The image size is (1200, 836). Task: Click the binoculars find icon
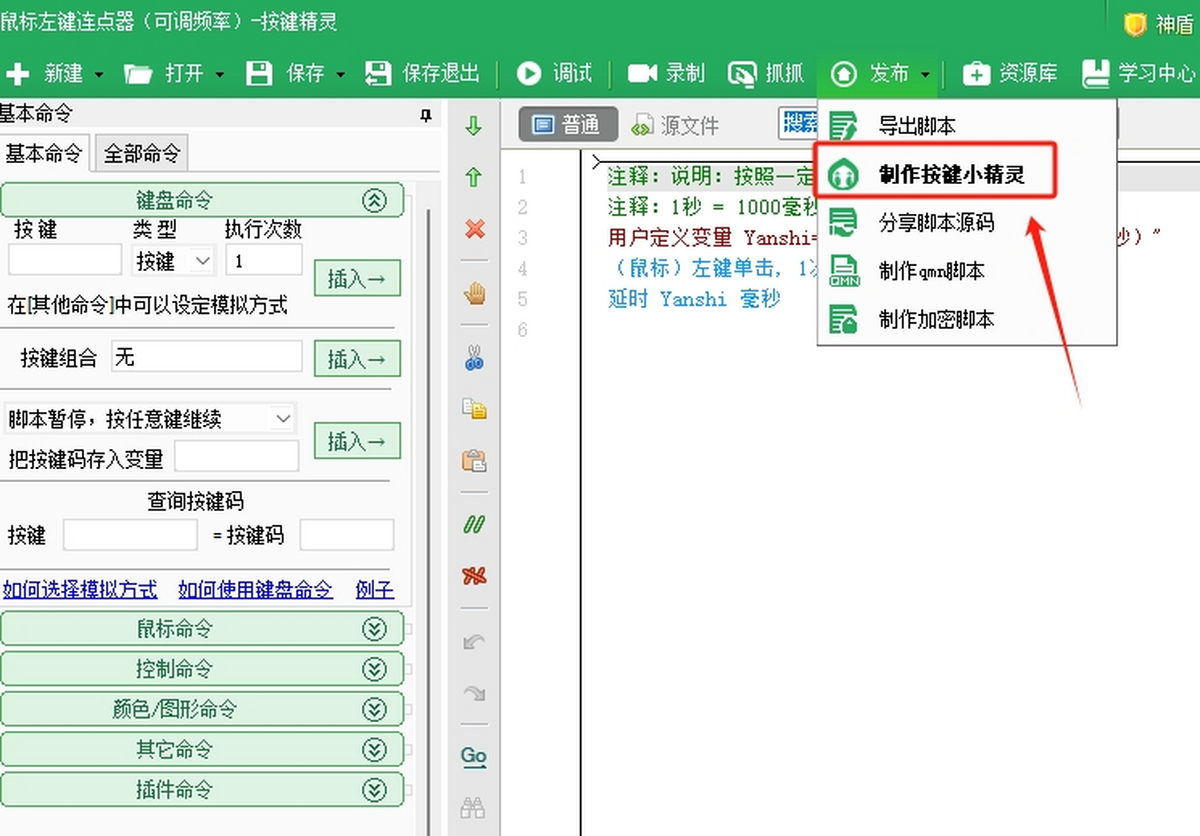[x=474, y=808]
